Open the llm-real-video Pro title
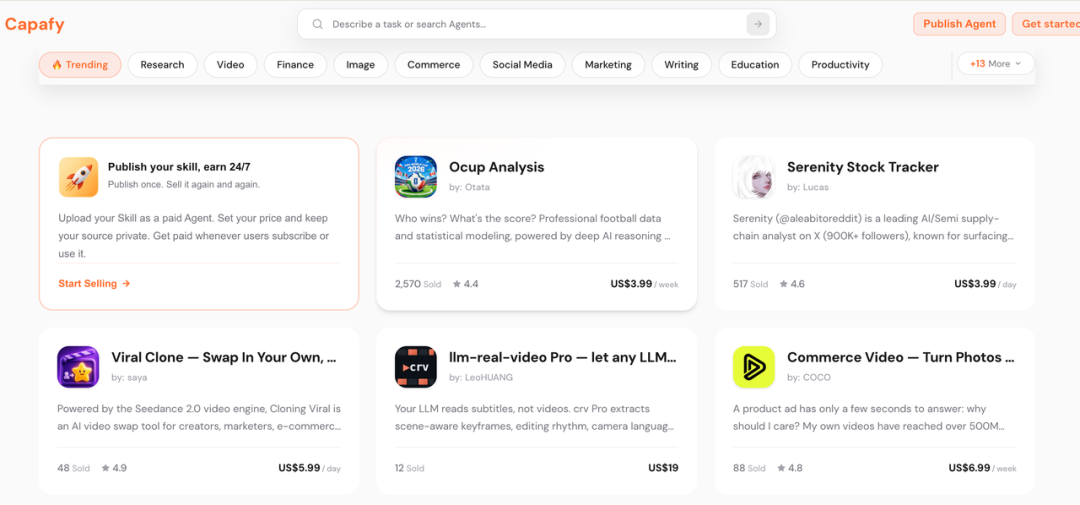This screenshot has height=505, width=1080. pos(563,358)
